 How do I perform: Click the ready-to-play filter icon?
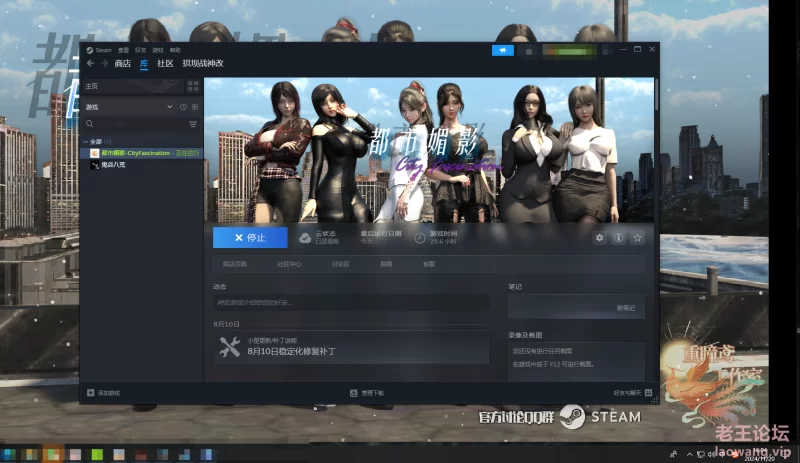[195, 107]
